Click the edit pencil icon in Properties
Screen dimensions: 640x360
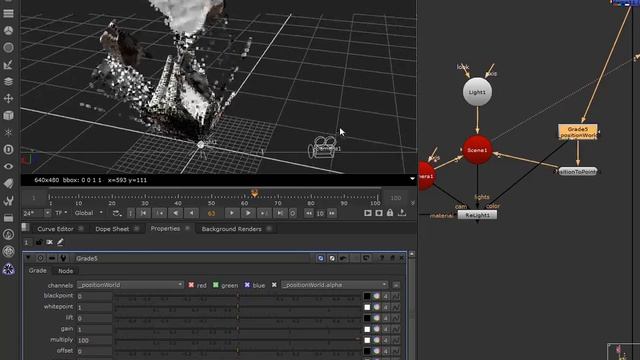(x=60, y=242)
